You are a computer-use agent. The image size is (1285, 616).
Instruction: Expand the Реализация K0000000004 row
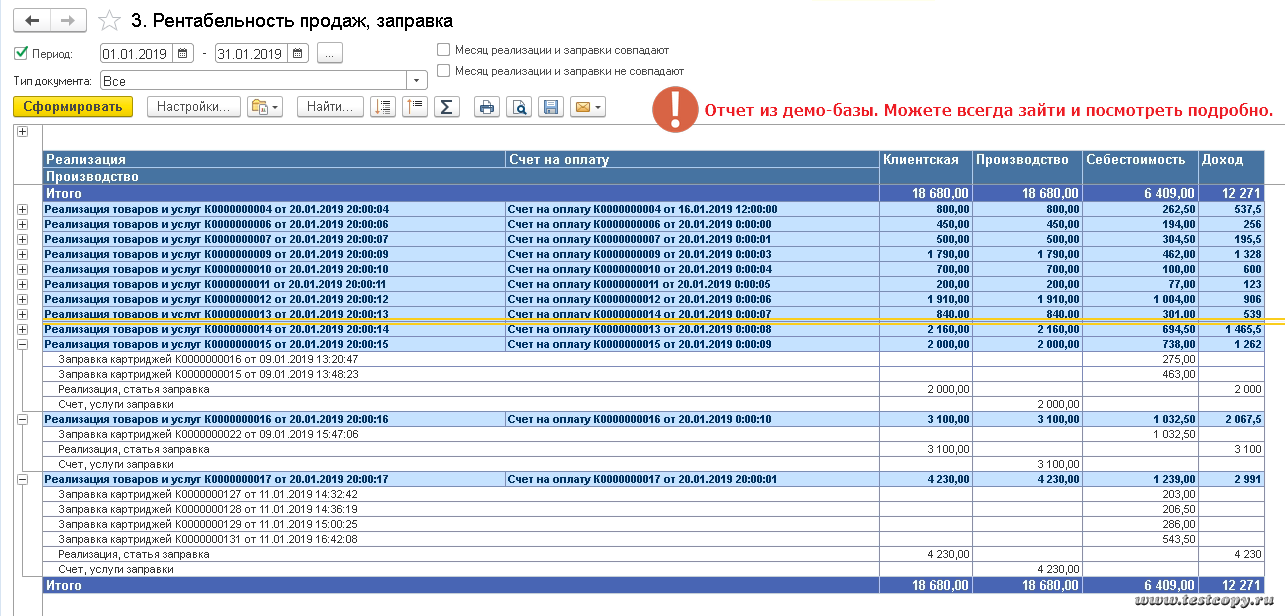point(23,209)
